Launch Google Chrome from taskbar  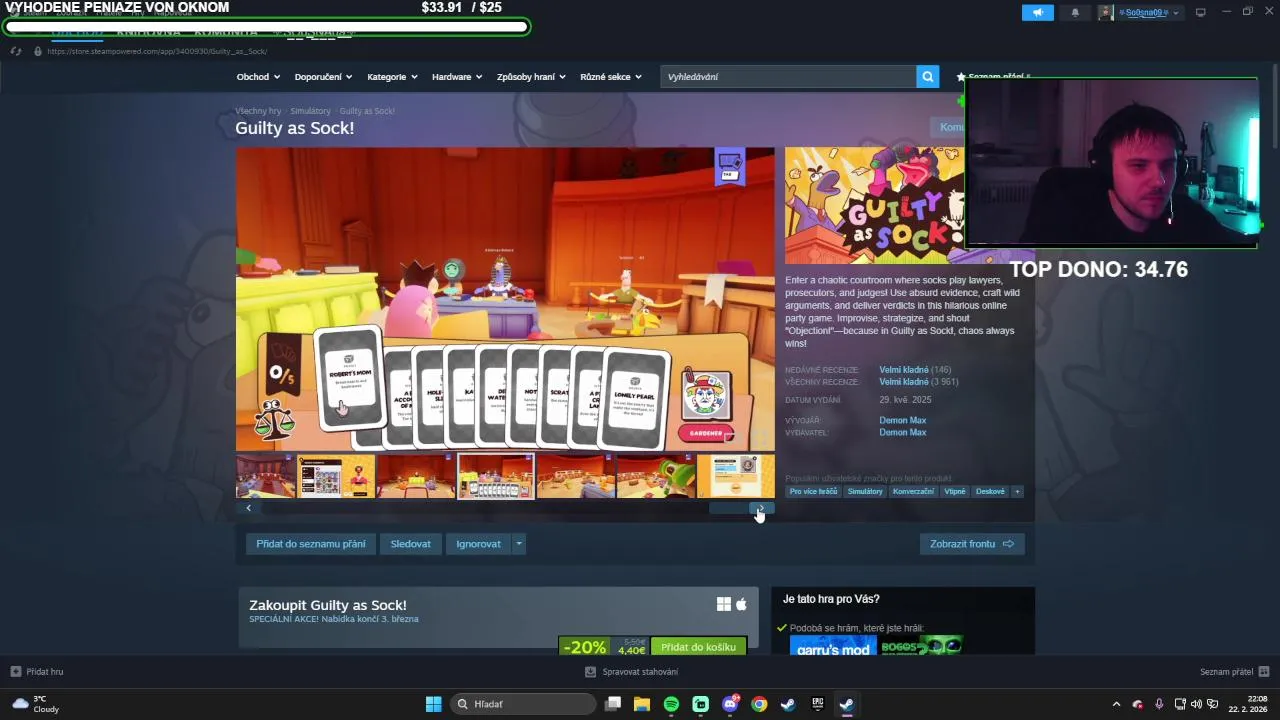pyautogui.click(x=759, y=704)
